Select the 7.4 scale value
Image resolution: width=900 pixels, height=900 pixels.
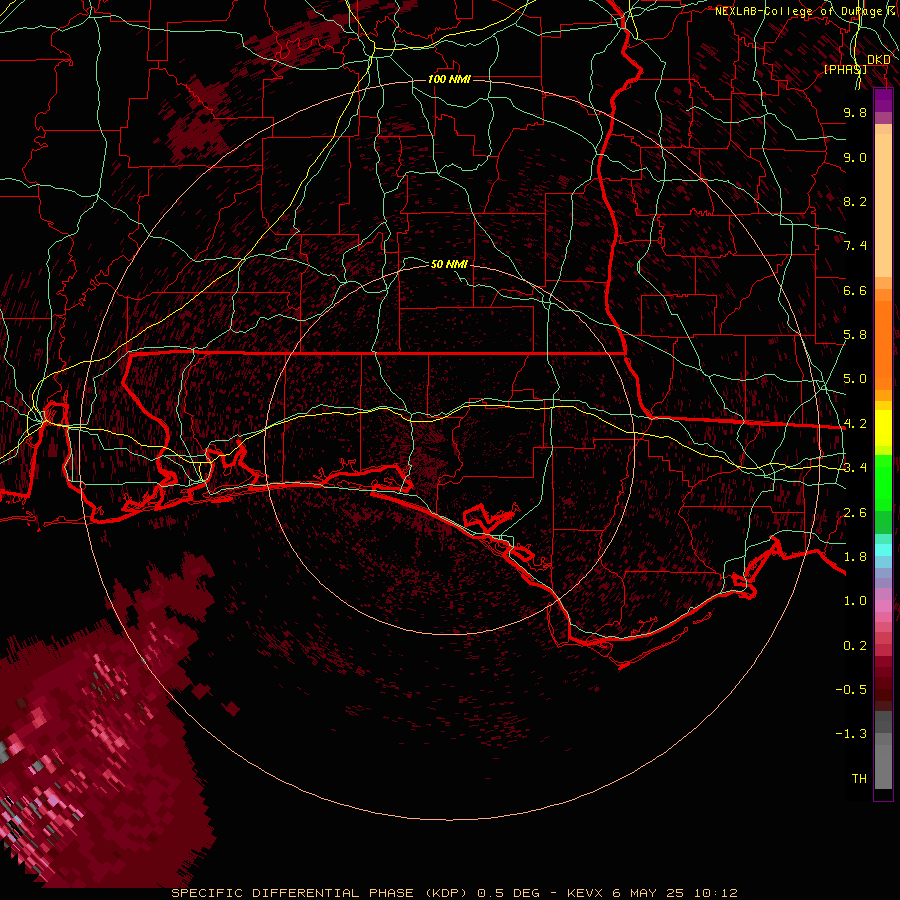(855, 246)
